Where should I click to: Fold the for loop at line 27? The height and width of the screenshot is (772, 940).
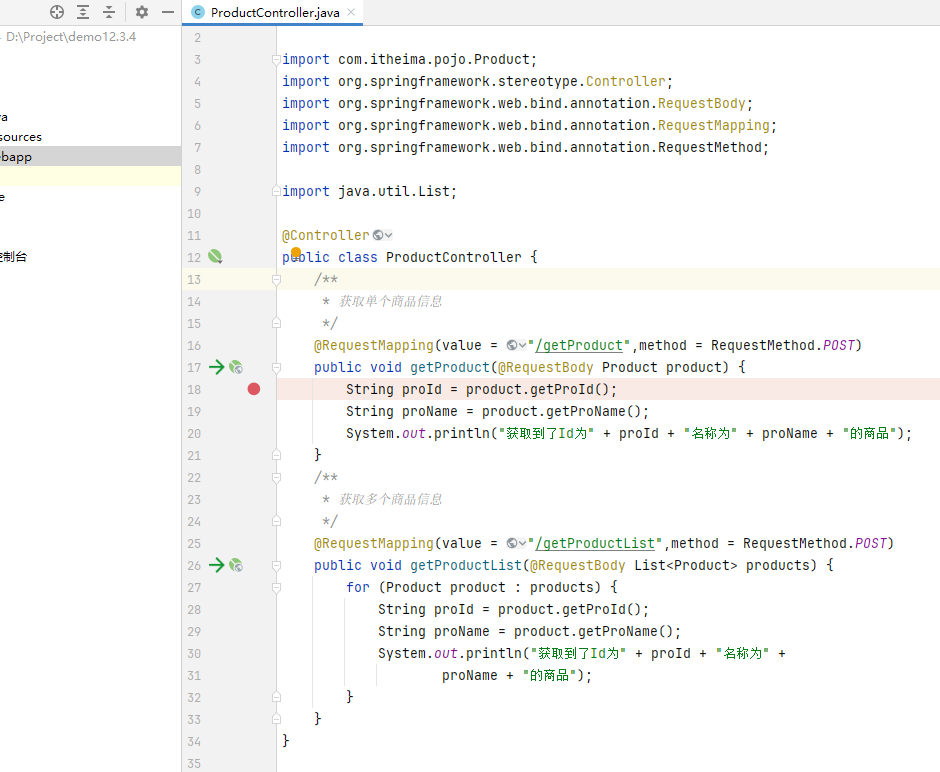tap(277, 587)
